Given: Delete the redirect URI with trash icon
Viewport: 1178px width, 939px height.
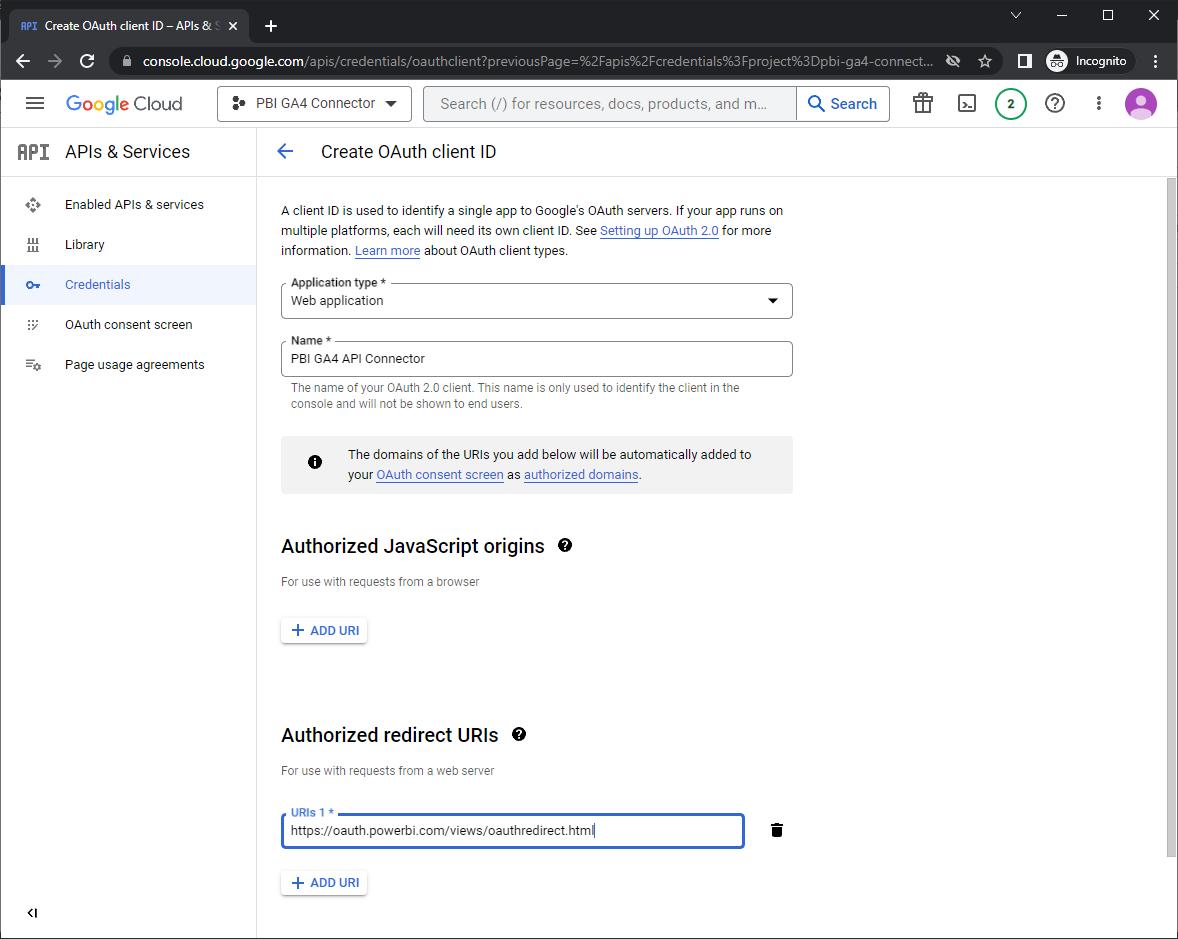Looking at the screenshot, I should (x=777, y=830).
